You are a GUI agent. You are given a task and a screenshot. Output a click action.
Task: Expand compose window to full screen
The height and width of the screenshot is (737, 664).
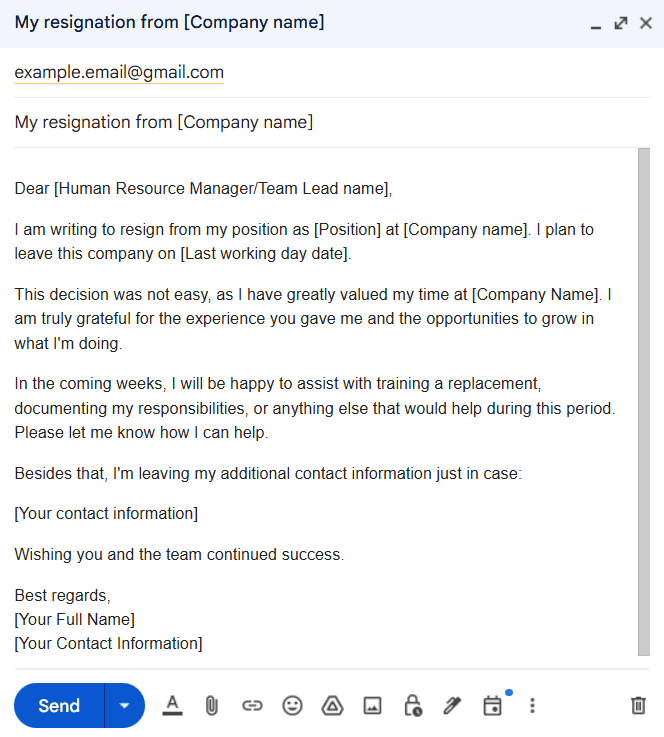(x=621, y=23)
